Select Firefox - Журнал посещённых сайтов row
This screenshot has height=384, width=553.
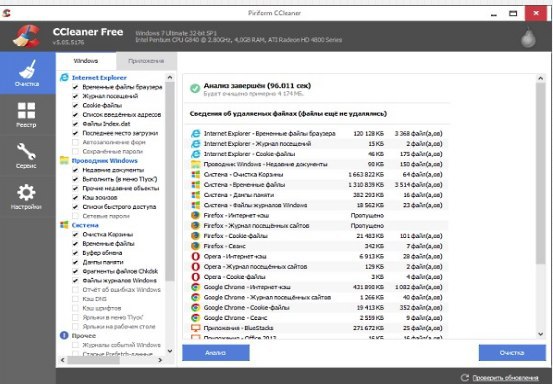(x=316, y=226)
